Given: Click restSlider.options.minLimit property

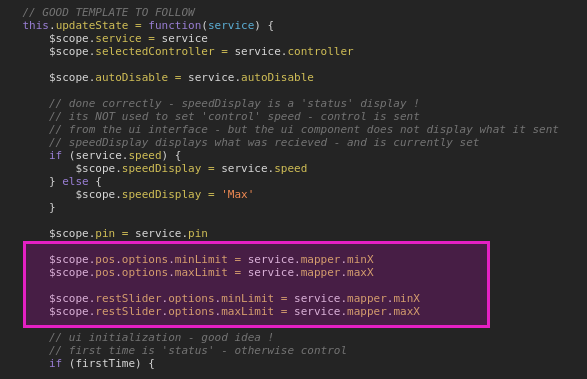Looking at the screenshot, I should point(185,298).
